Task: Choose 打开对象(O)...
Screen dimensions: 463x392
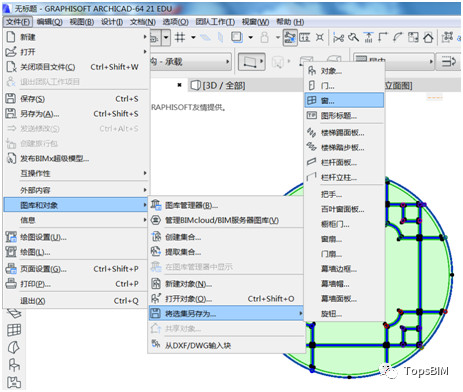Action: [x=226, y=299]
